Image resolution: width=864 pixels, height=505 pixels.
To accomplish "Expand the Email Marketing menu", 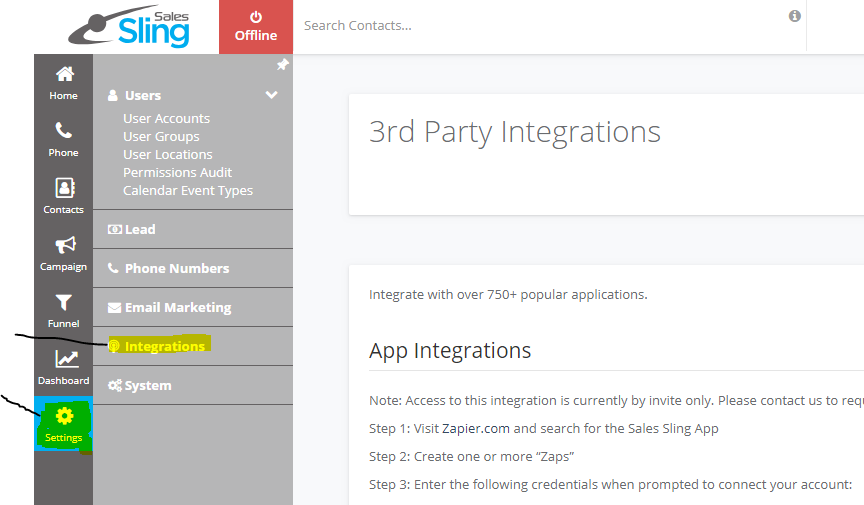I will [193, 308].
